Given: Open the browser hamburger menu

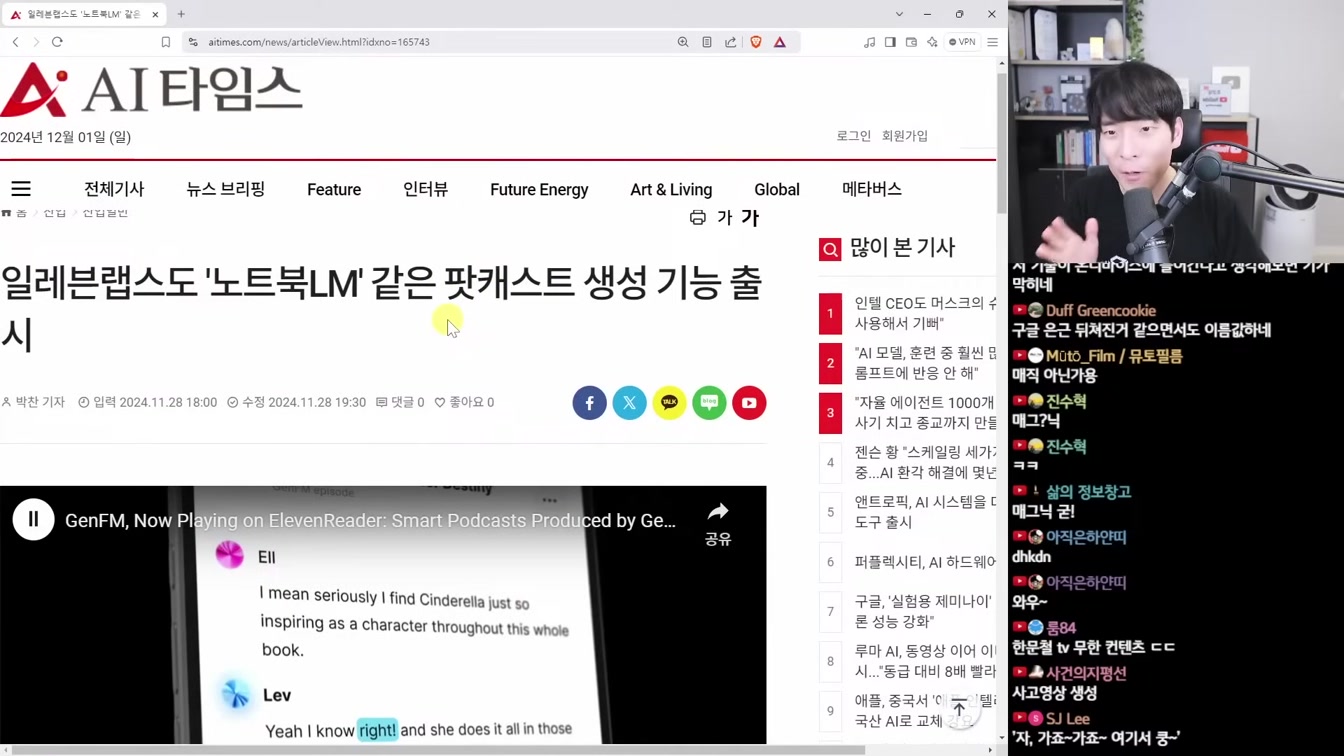Looking at the screenshot, I should (x=992, y=42).
